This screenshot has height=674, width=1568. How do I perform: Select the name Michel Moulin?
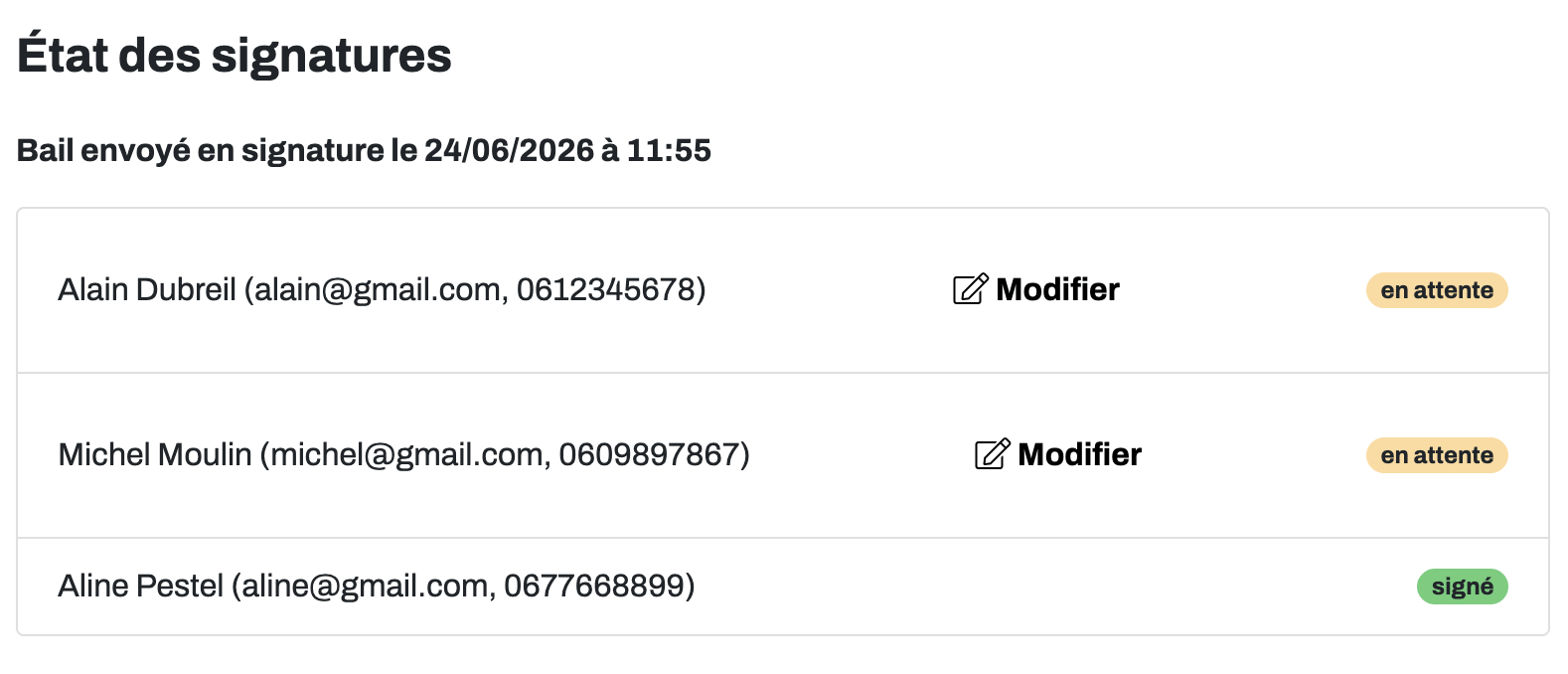[x=155, y=454]
